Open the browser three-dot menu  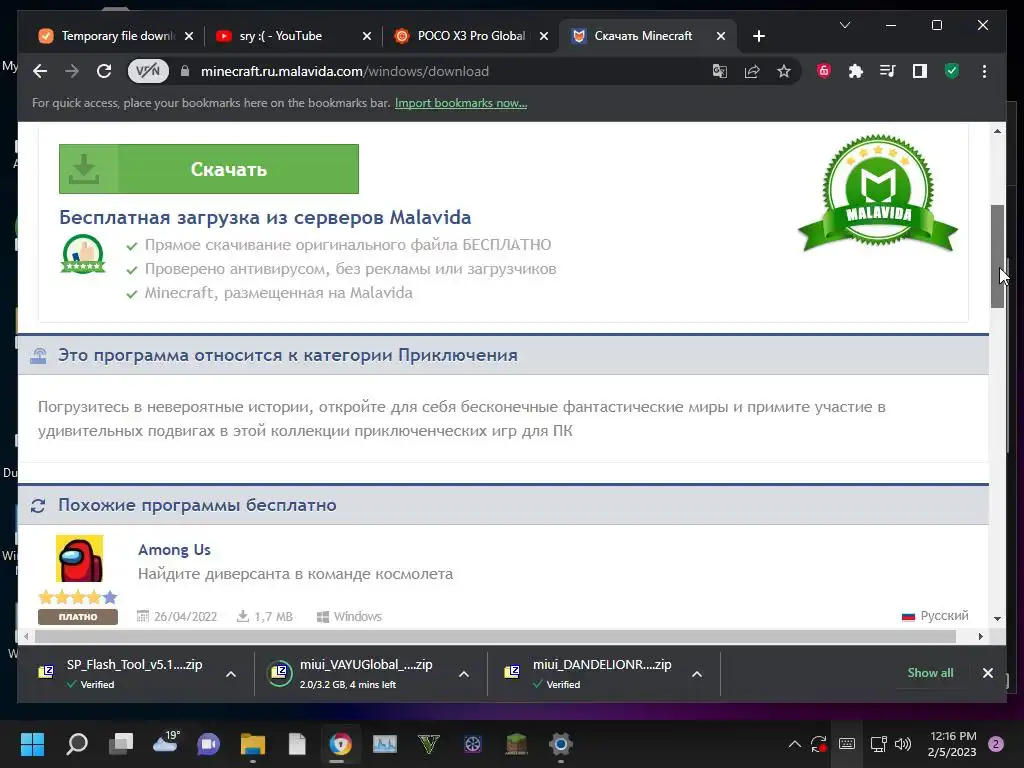(x=984, y=71)
